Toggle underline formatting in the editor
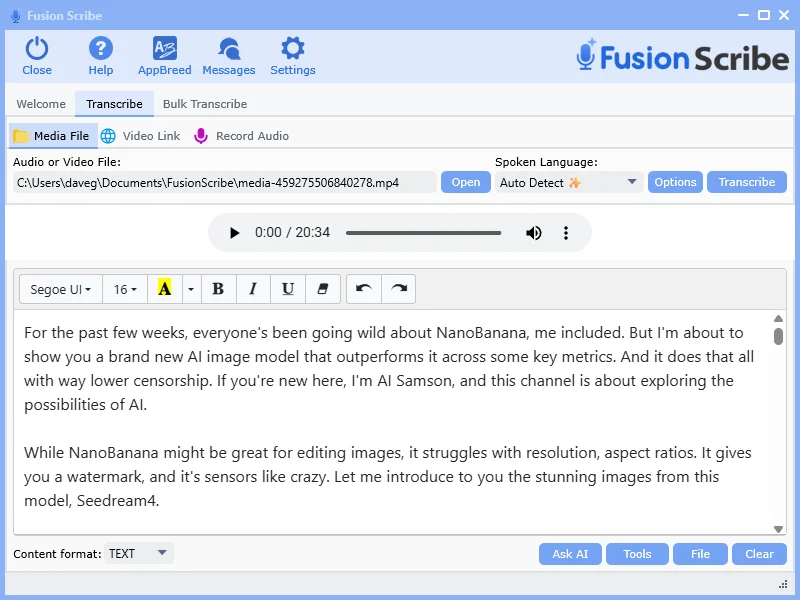Viewport: 800px width, 600px height. click(287, 289)
